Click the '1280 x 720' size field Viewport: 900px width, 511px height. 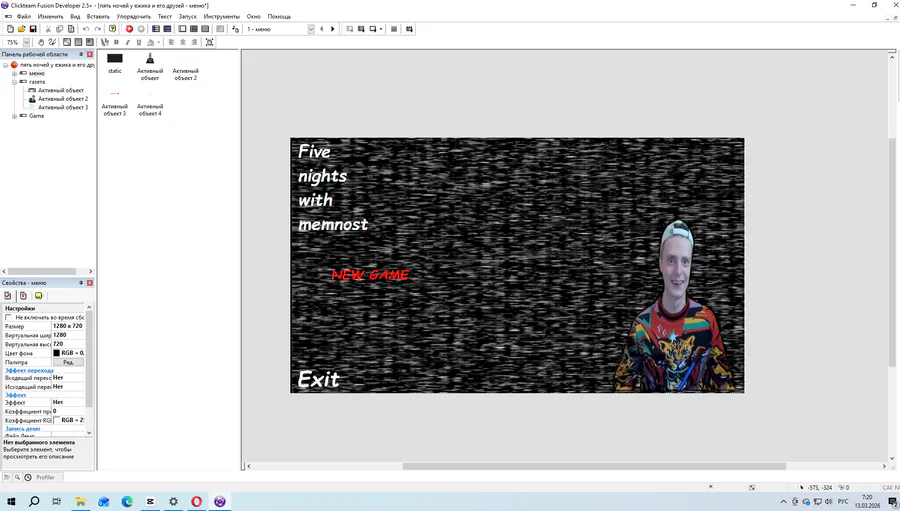(68, 326)
